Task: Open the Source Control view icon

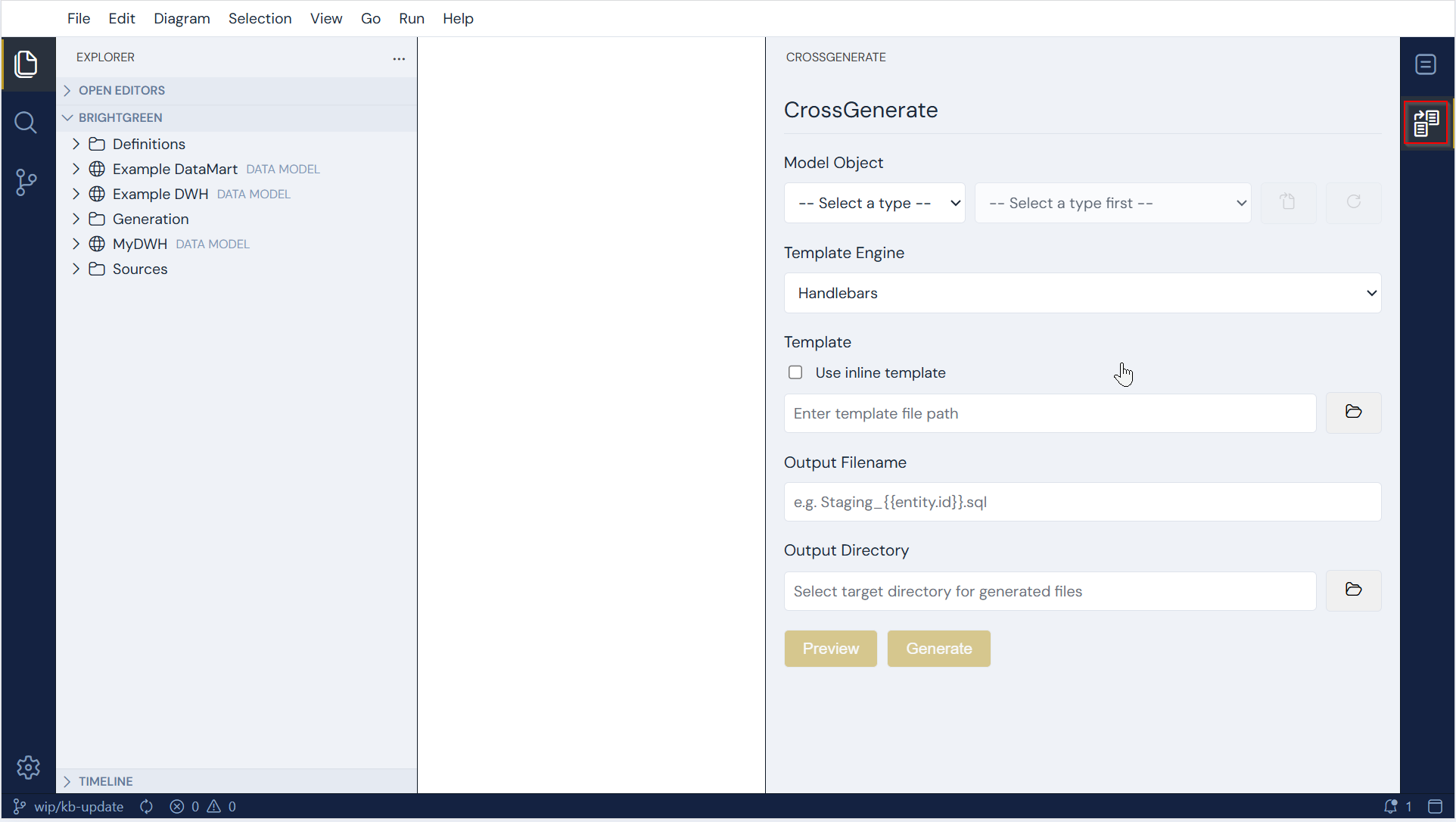Action: pos(26,182)
